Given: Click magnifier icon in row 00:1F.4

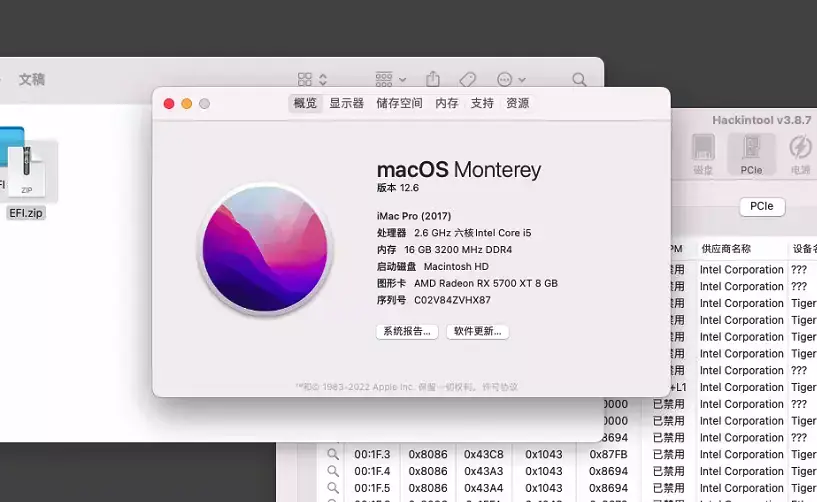Looking at the screenshot, I should 333,471.
